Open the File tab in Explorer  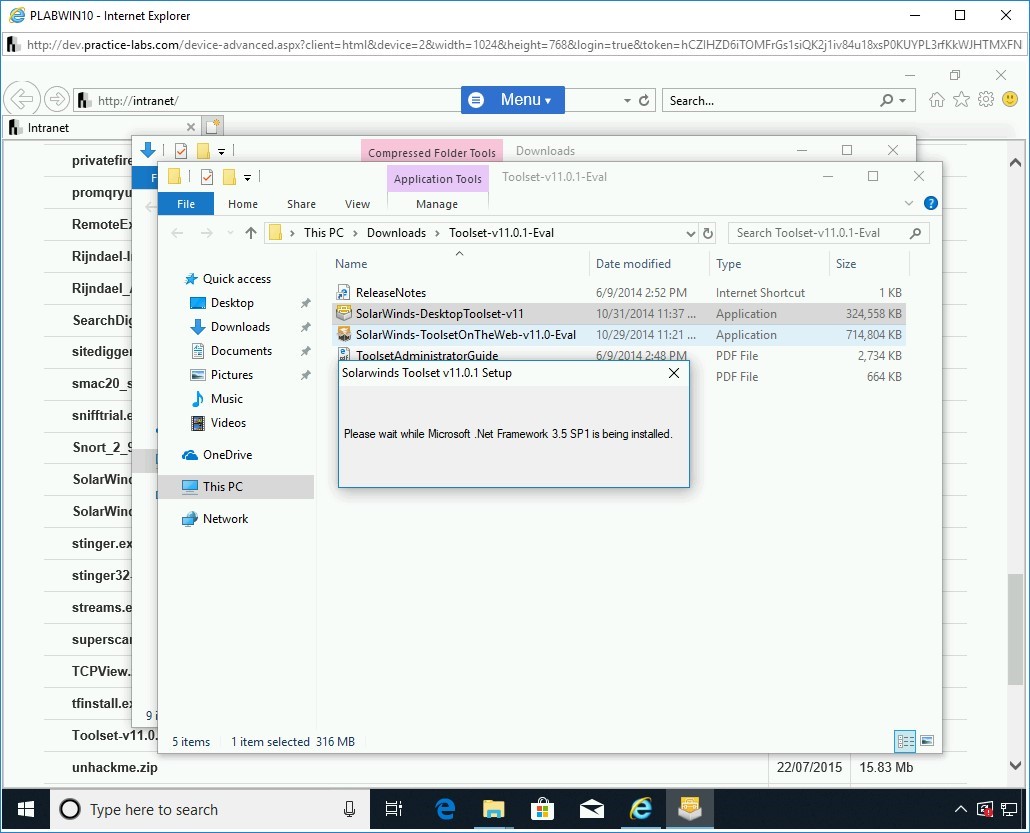click(186, 204)
